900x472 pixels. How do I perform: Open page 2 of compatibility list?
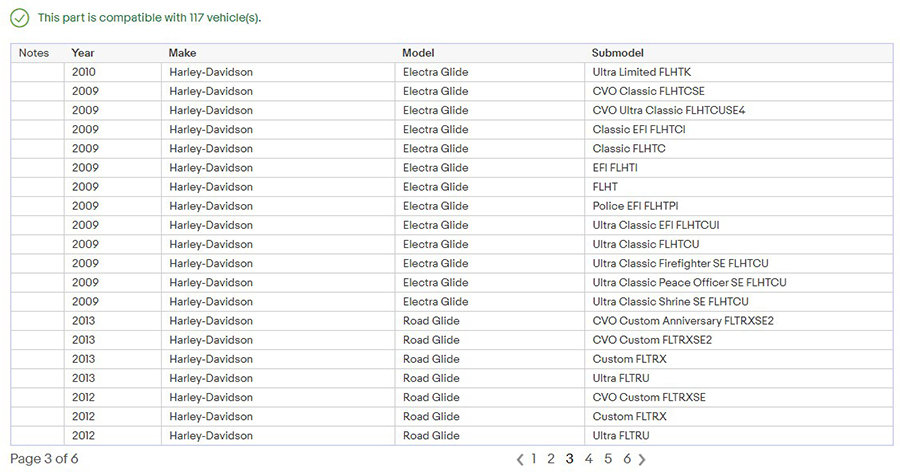click(551, 458)
